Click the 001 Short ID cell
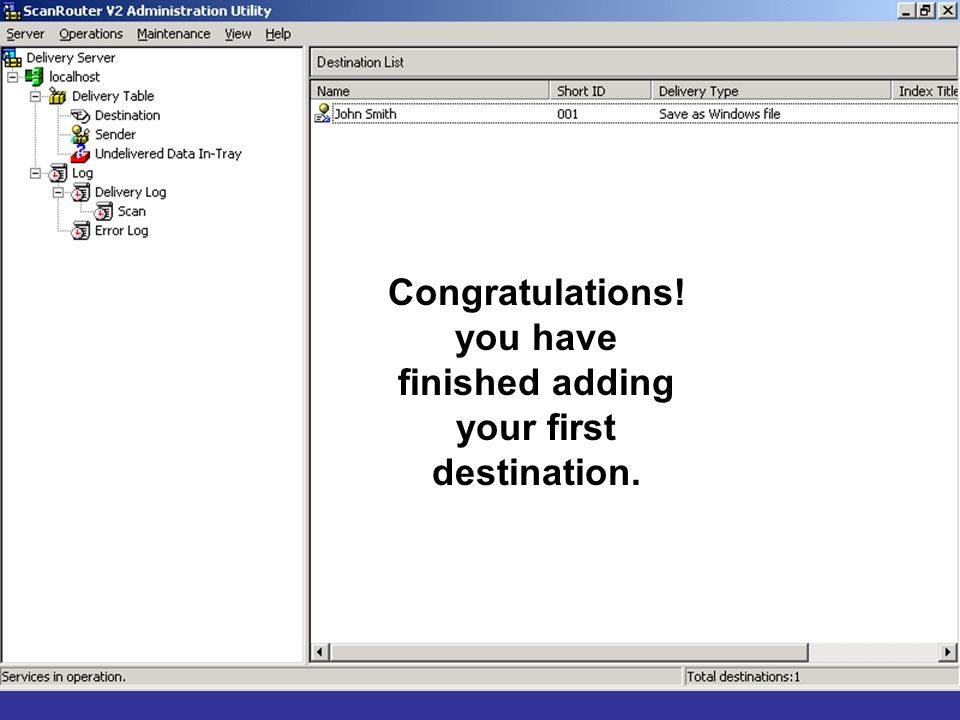Screen dimensions: 960x720 coord(568,114)
